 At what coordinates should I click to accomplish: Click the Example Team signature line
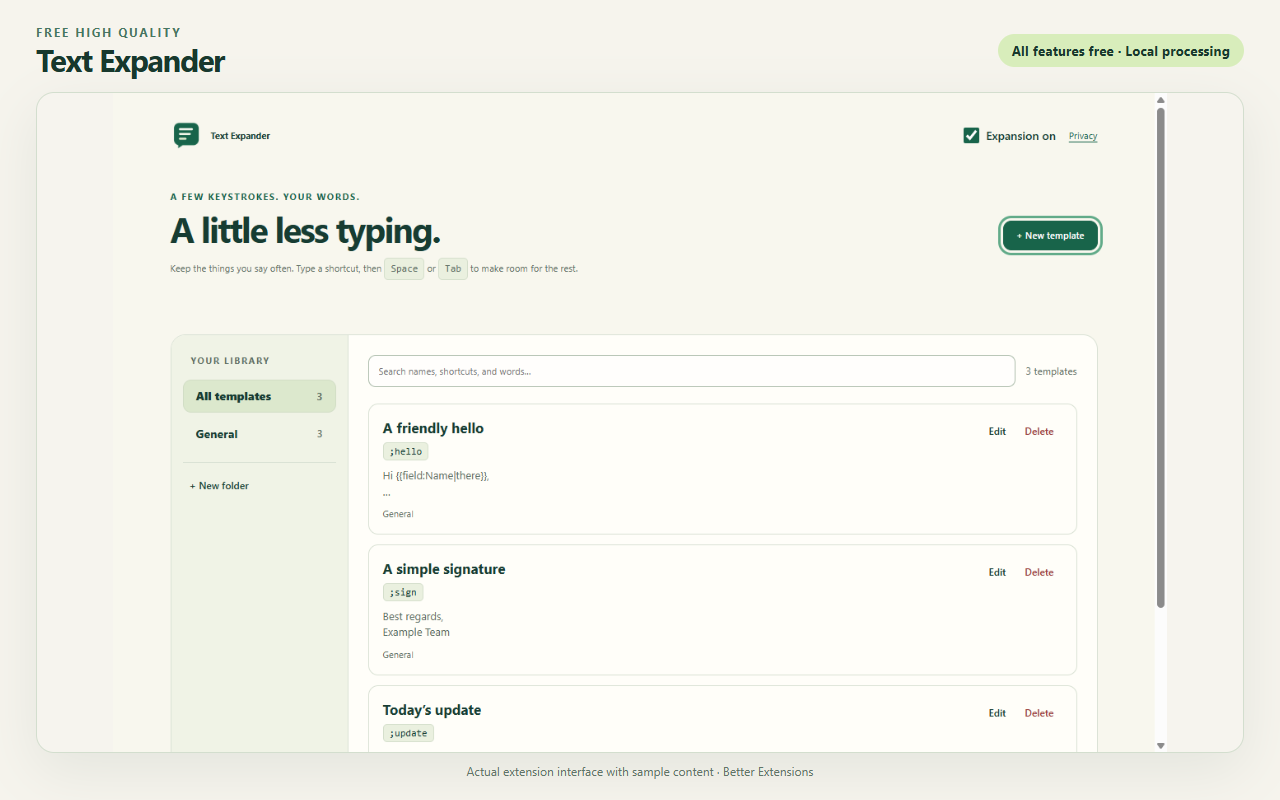(416, 633)
